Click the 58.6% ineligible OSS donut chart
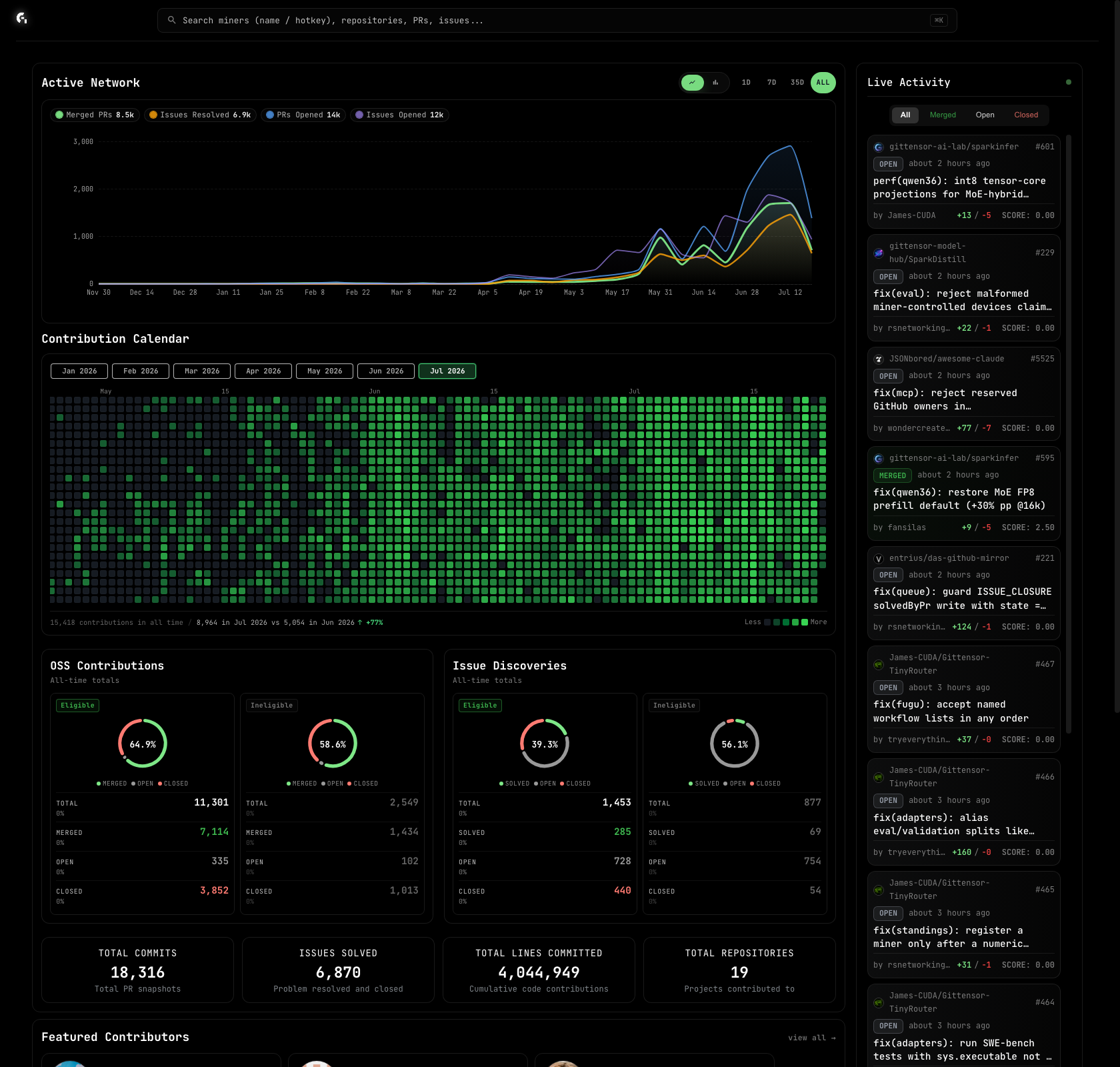1120x1067 pixels. 333,744
